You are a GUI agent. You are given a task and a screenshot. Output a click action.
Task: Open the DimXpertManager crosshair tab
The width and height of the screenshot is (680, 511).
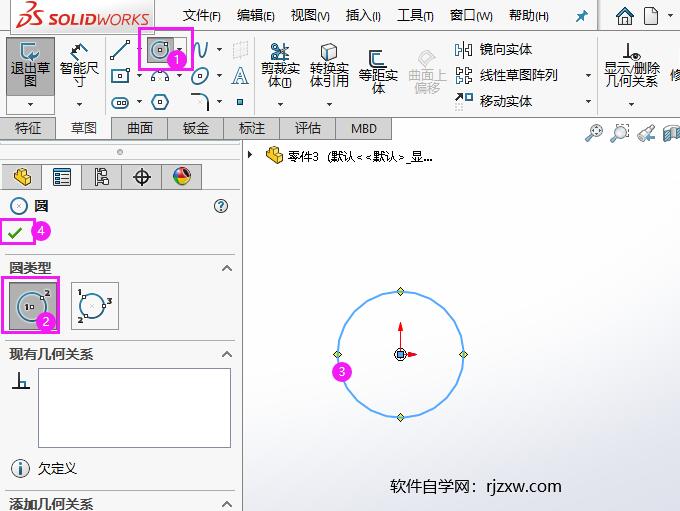(141, 177)
